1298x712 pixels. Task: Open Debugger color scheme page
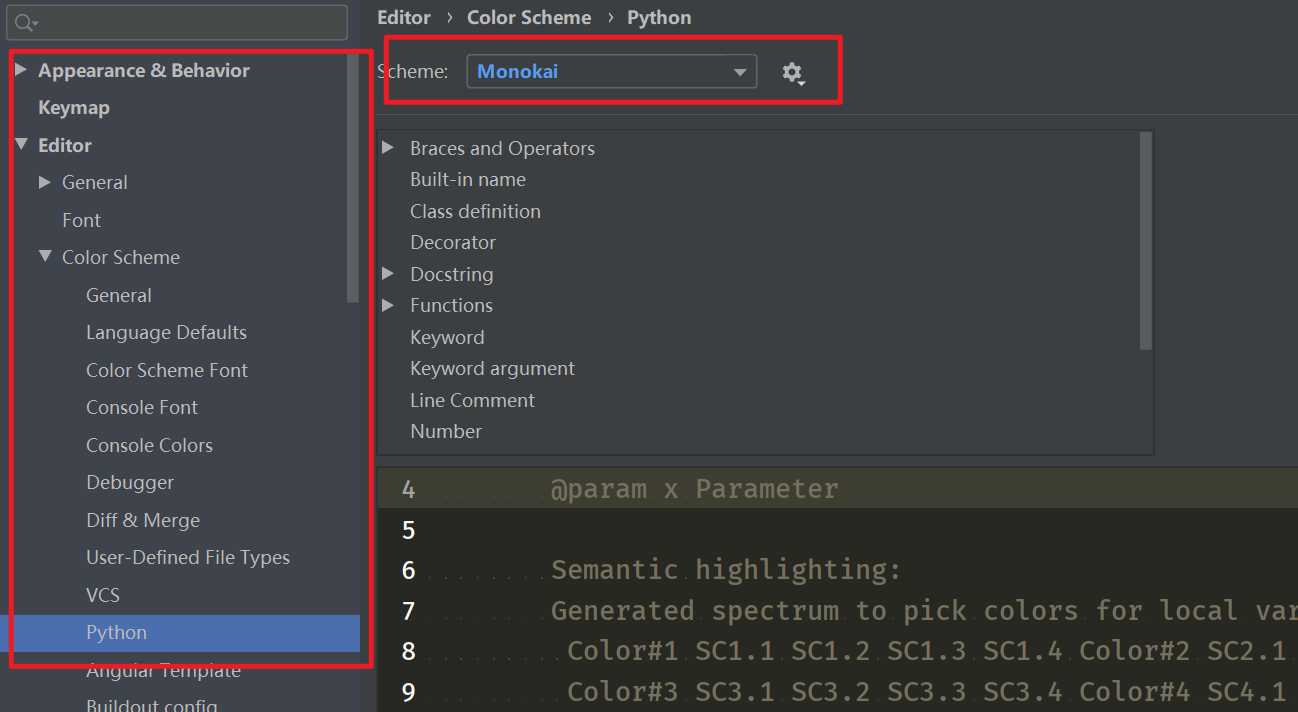(130, 483)
